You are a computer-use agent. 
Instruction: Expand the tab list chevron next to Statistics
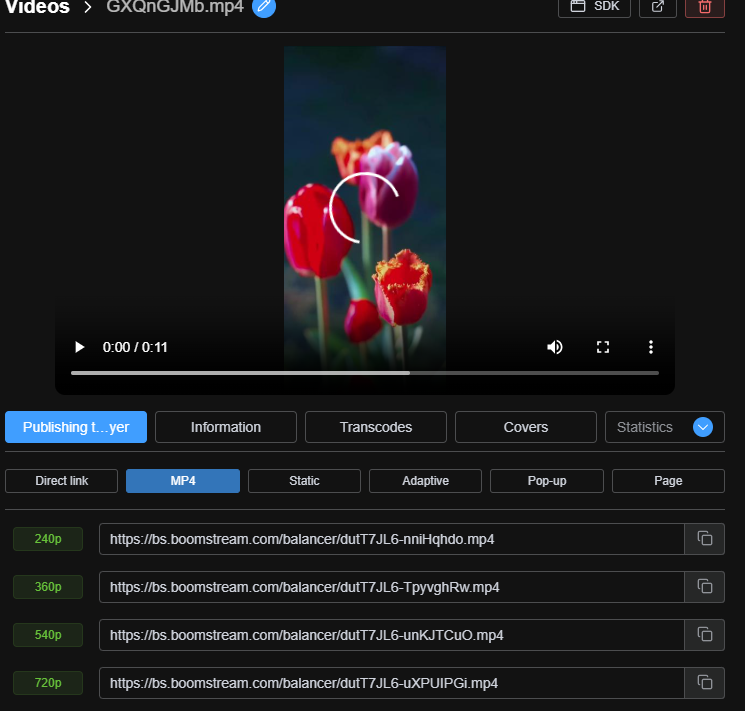point(703,427)
